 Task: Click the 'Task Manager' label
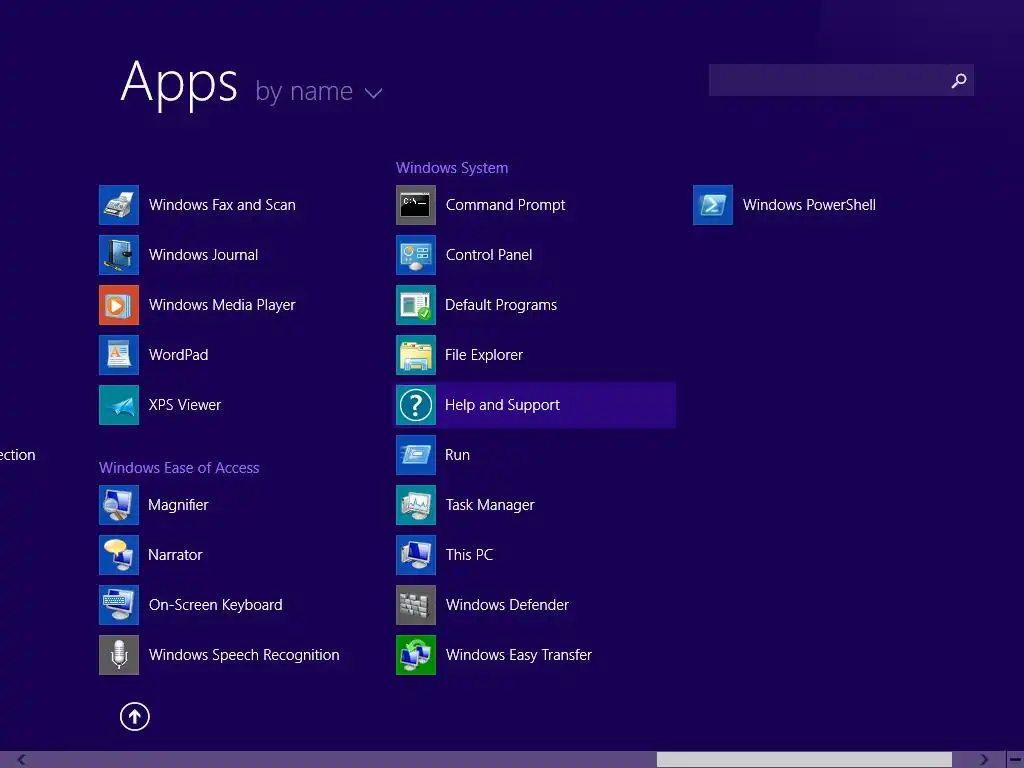(x=490, y=505)
